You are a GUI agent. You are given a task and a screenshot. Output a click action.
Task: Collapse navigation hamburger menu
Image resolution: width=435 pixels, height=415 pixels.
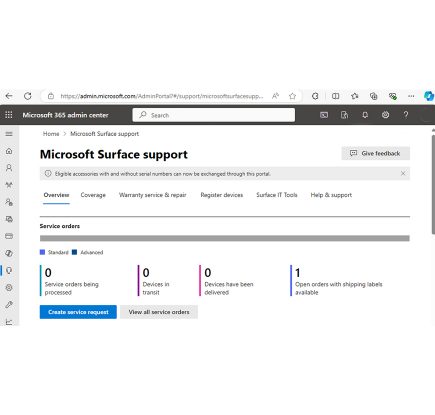9,134
